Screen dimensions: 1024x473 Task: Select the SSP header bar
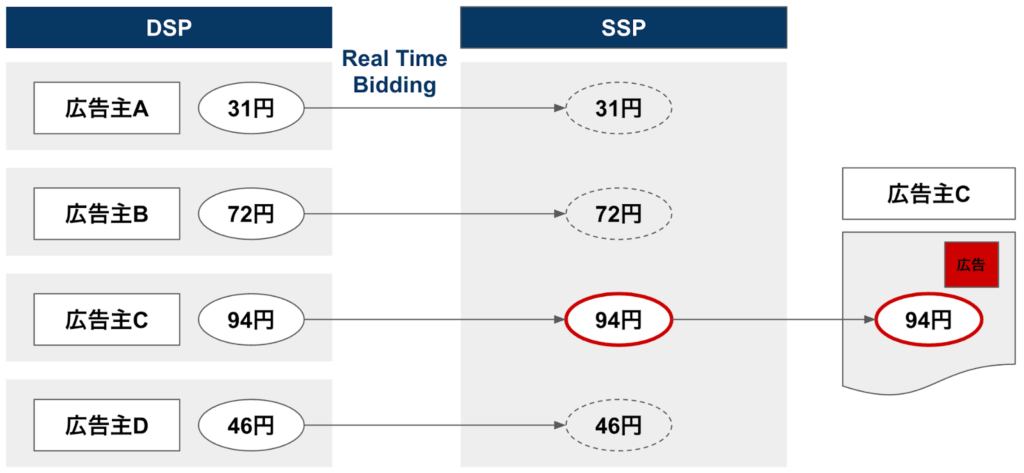point(623,28)
